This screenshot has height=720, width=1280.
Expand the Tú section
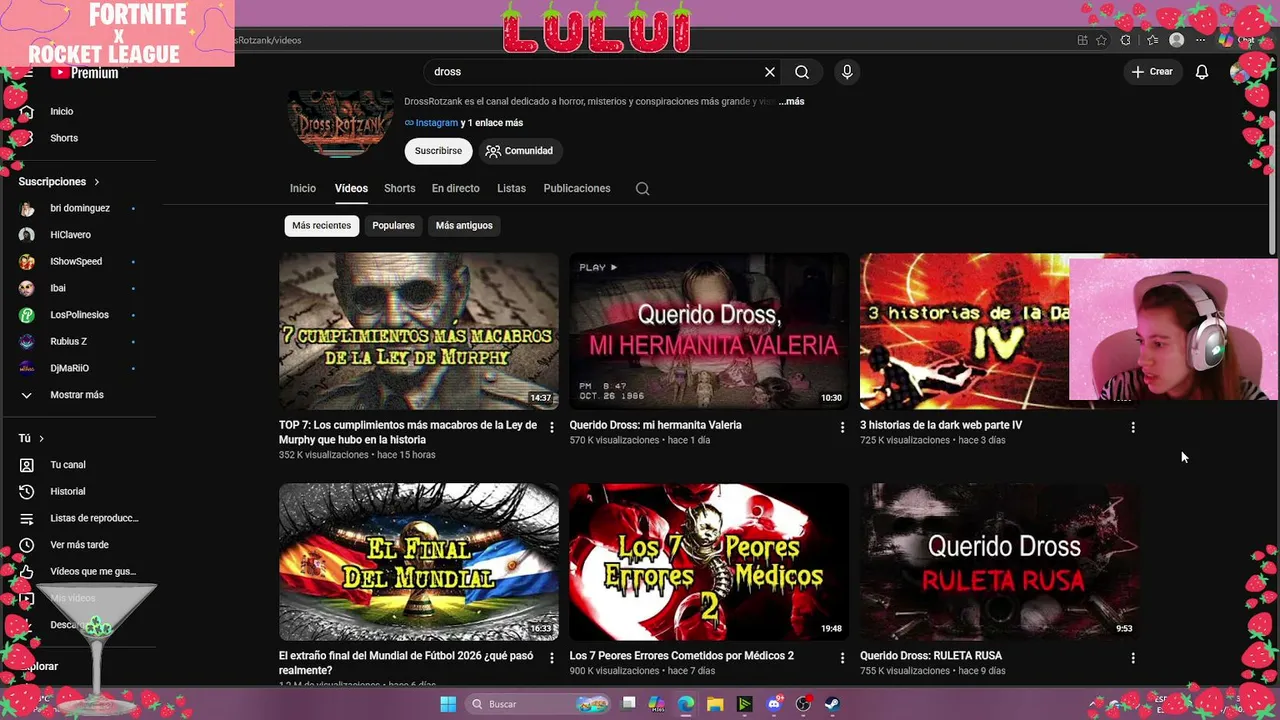(31, 438)
